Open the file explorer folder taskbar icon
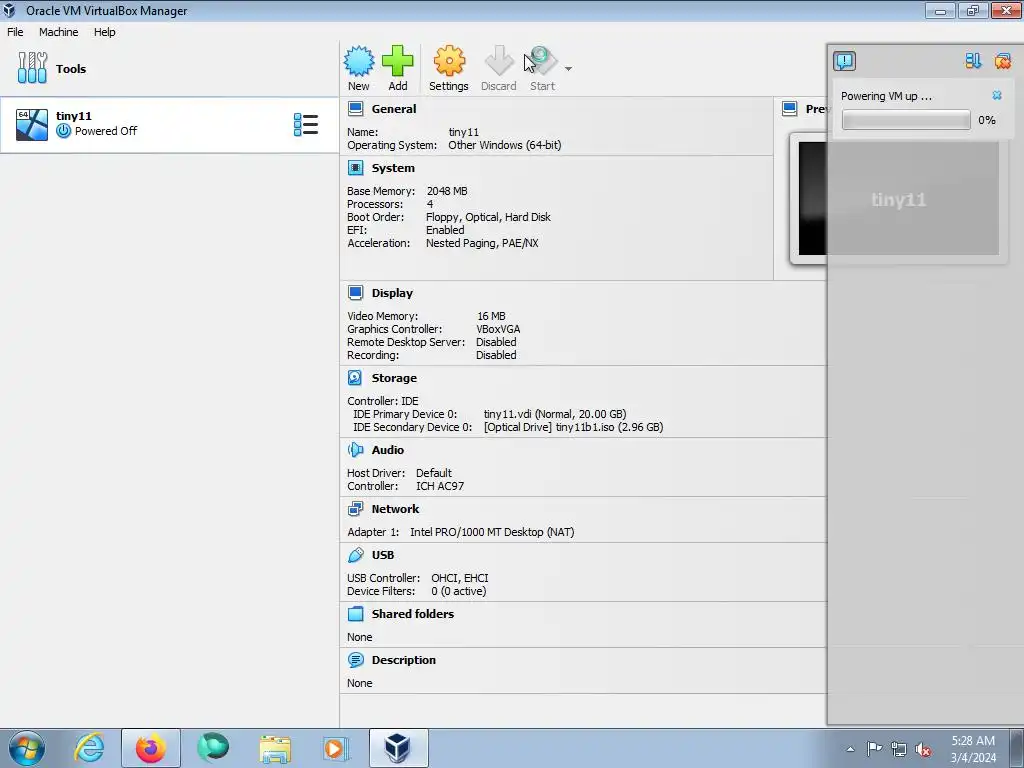The width and height of the screenshot is (1024, 768). [x=275, y=748]
